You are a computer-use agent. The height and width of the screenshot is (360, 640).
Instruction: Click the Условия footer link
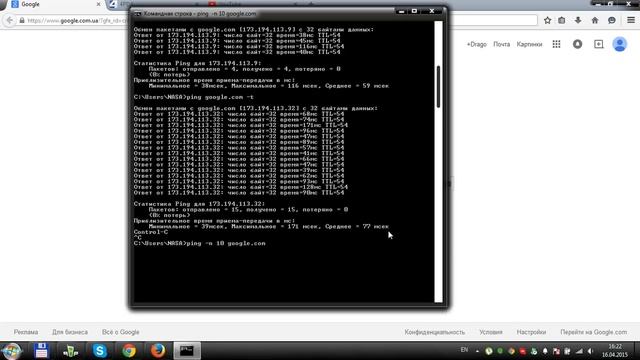click(491, 332)
